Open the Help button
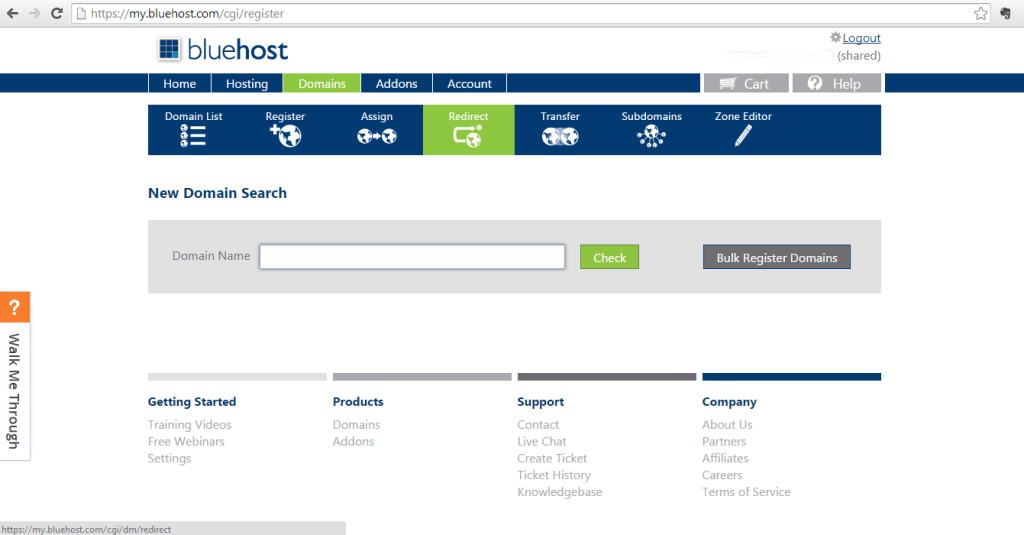 (837, 84)
